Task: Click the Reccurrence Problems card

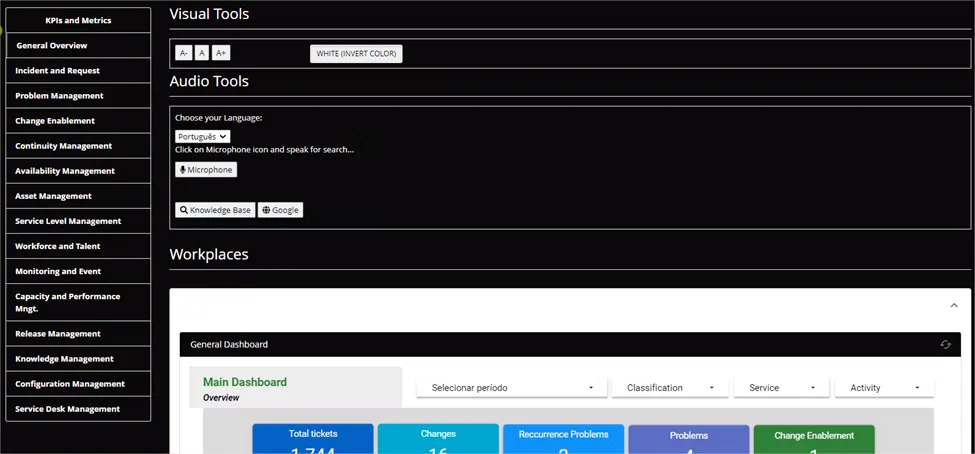Action: 563,439
